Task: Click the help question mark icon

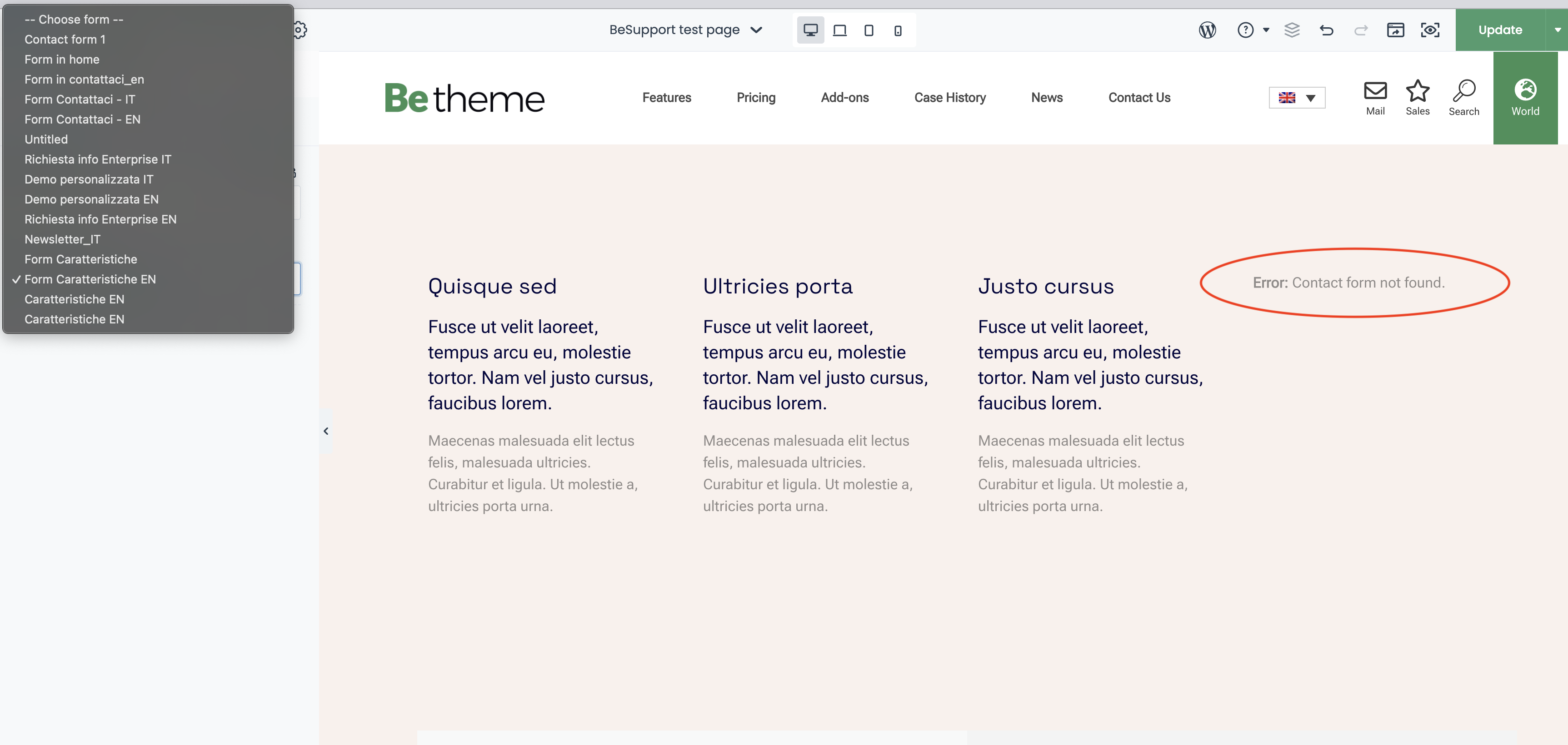Action: pyautogui.click(x=1245, y=30)
